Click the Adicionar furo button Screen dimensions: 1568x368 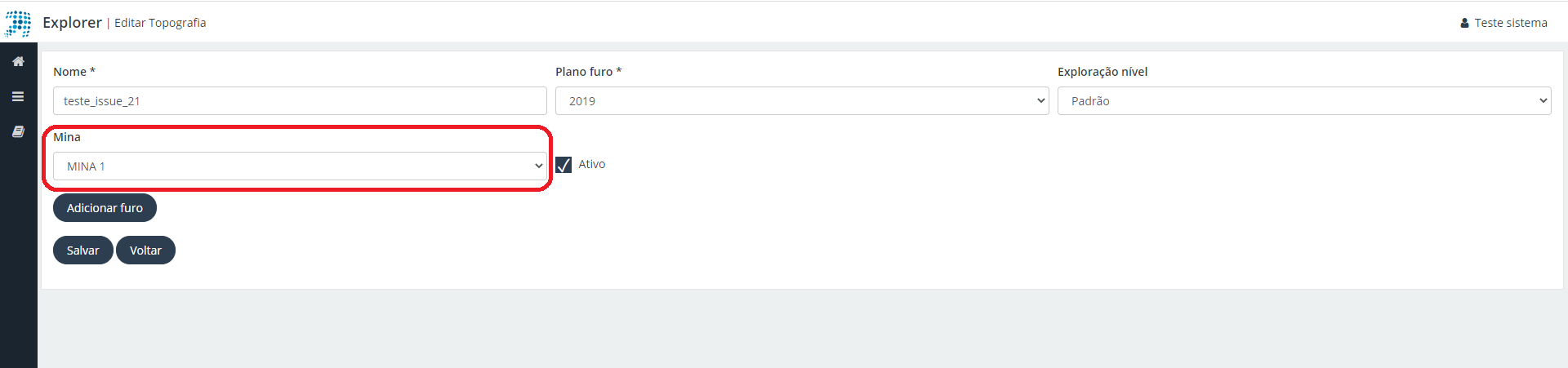105,208
